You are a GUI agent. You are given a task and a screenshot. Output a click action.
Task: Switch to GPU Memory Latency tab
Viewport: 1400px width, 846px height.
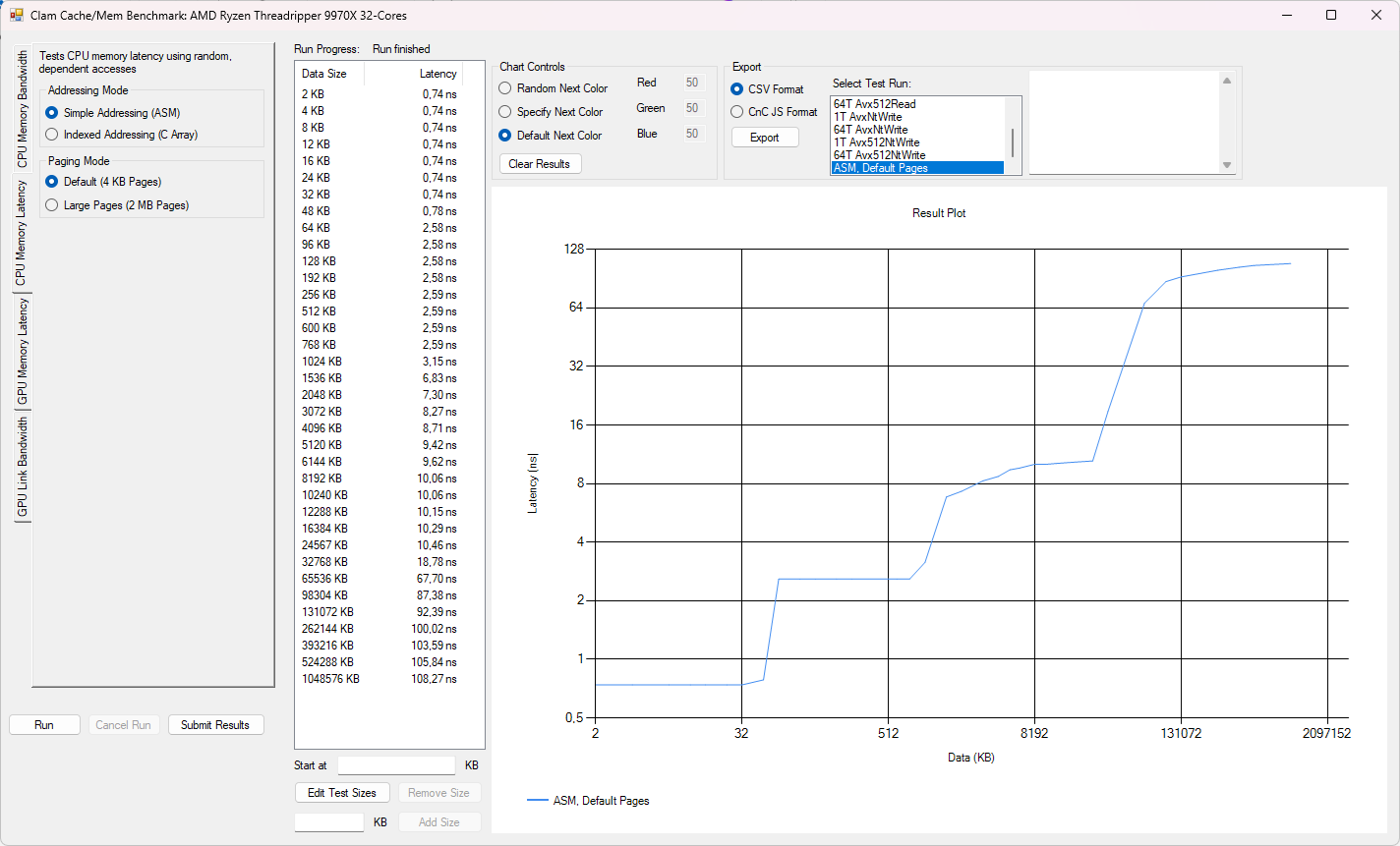pyautogui.click(x=22, y=352)
